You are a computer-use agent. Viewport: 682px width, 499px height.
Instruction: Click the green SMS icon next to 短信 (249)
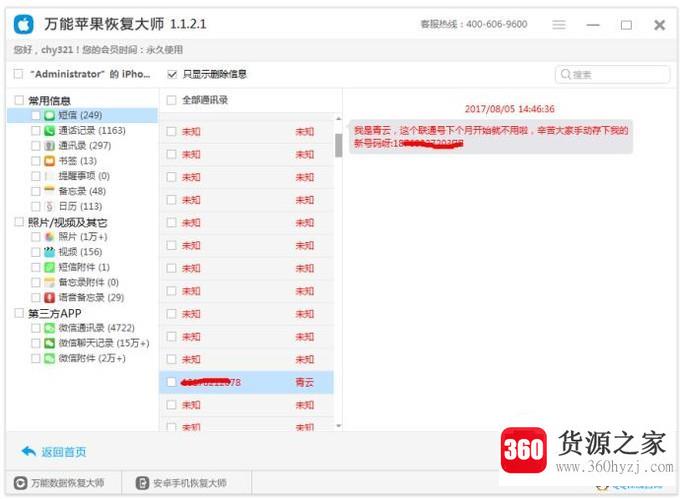[x=50, y=115]
